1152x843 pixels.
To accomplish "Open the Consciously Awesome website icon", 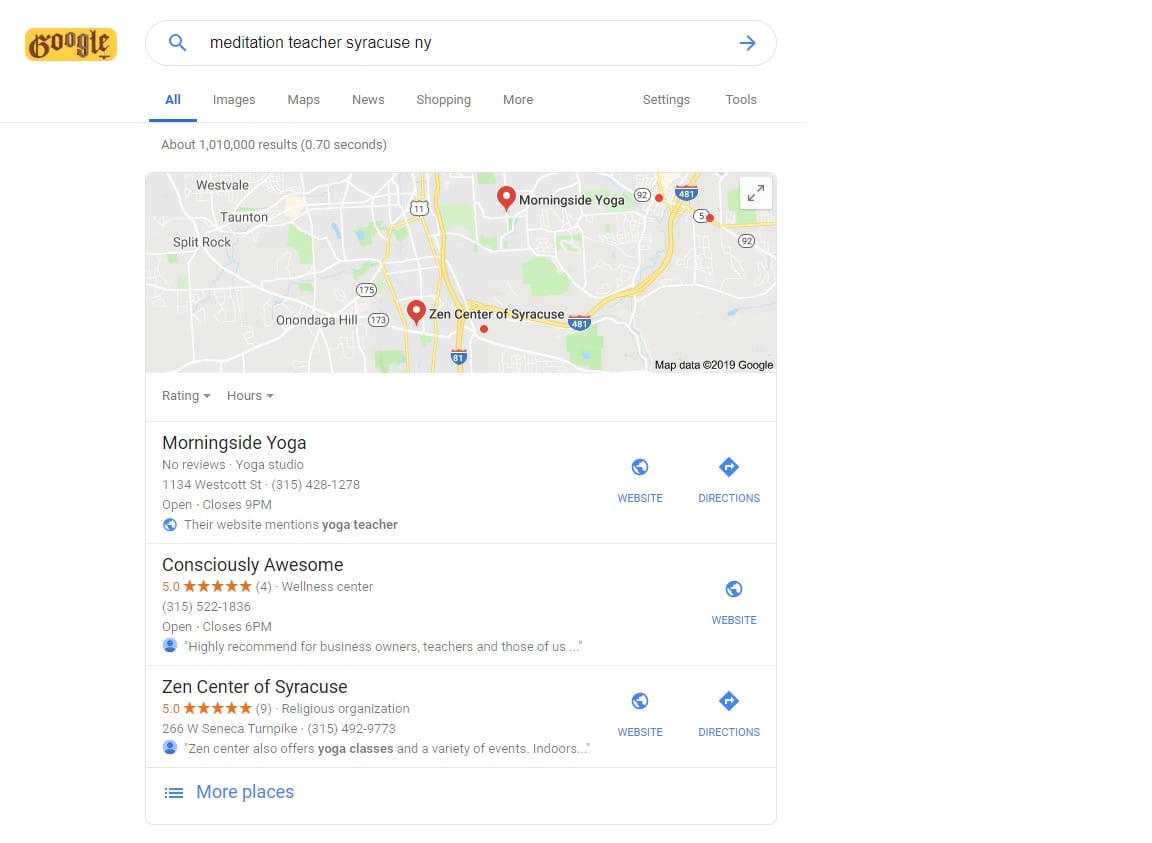I will tap(734, 589).
